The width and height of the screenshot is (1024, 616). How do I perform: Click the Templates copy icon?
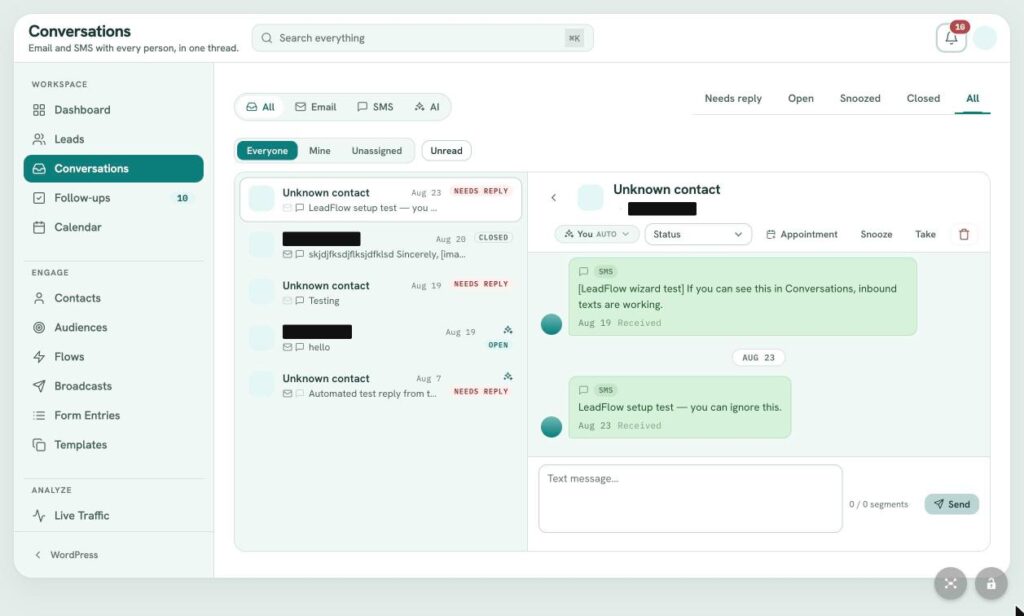tap(39, 445)
